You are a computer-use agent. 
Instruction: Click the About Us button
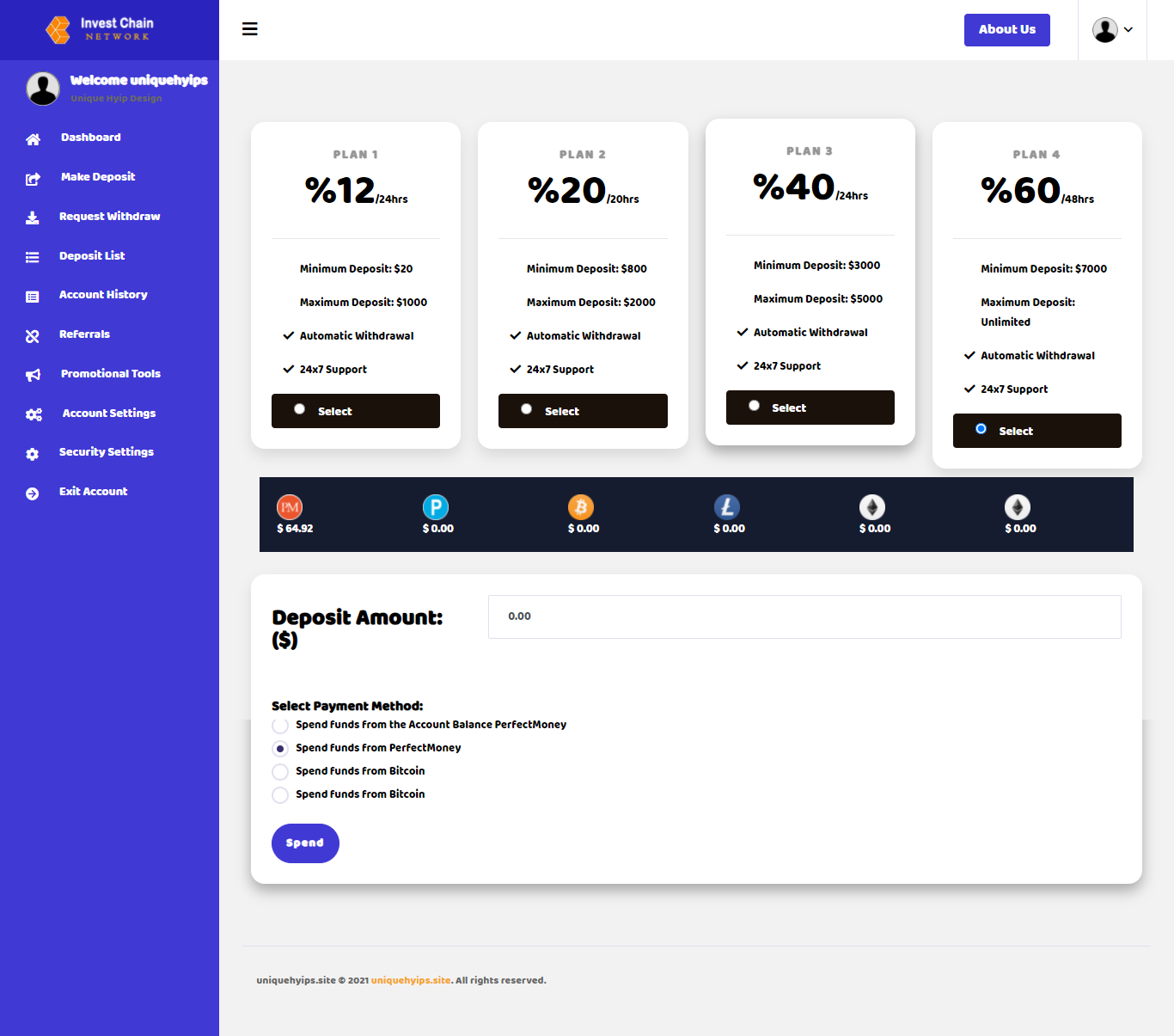1006,30
